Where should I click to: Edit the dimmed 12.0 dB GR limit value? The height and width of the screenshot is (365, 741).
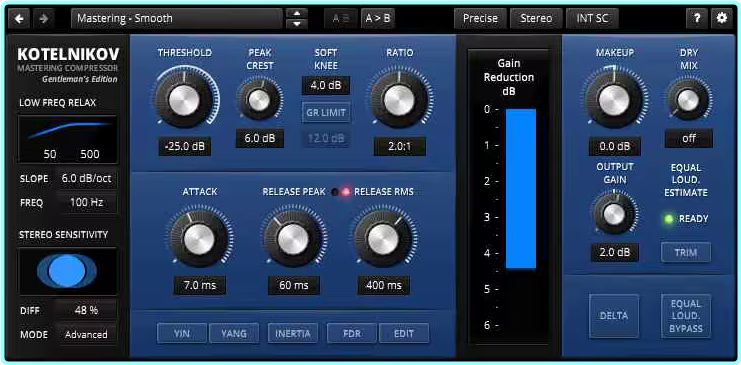point(326,138)
